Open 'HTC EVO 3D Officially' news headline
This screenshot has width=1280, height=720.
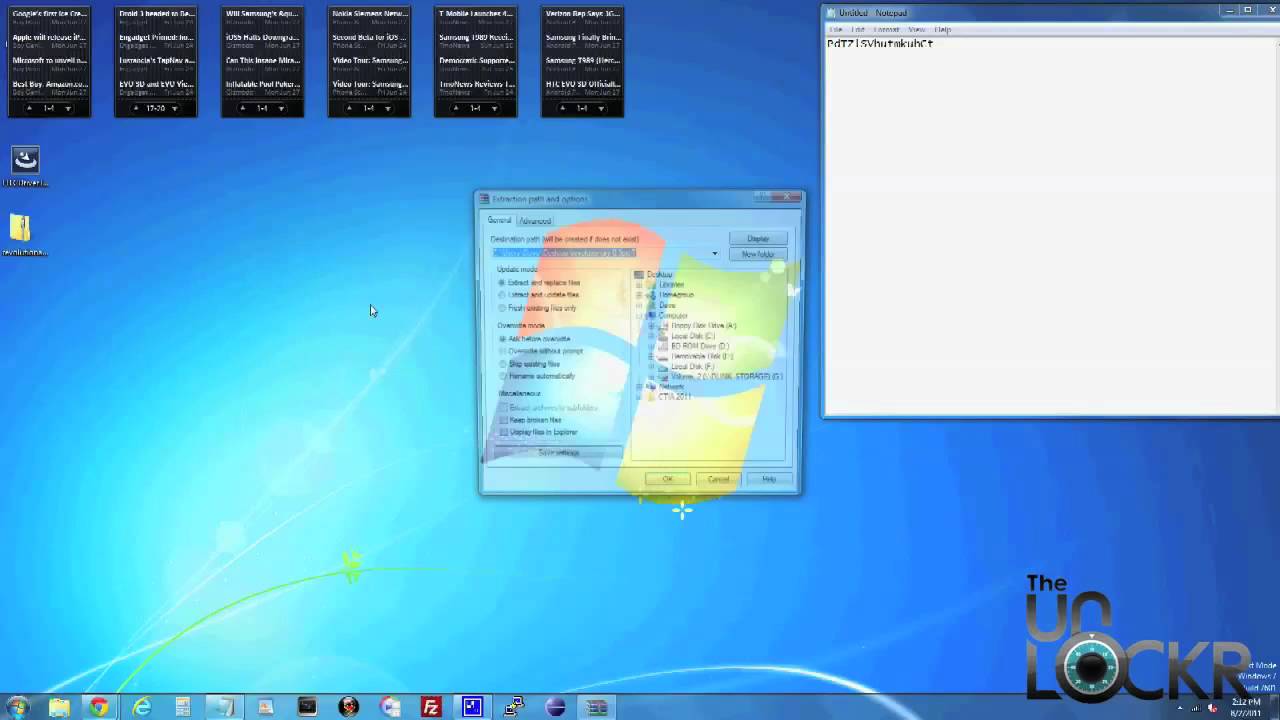pyautogui.click(x=582, y=84)
